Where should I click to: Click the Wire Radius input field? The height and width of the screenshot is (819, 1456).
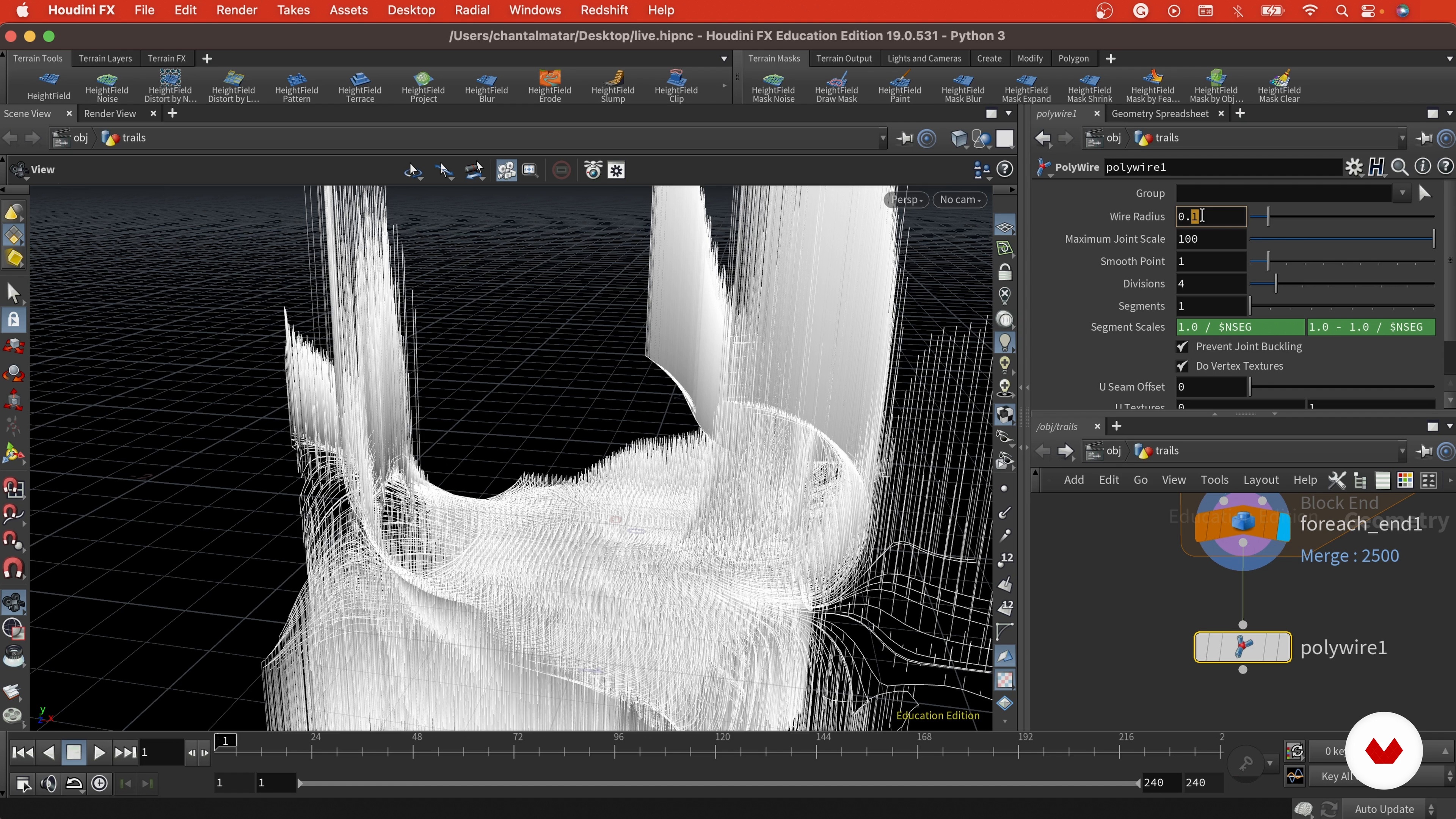[1211, 217]
